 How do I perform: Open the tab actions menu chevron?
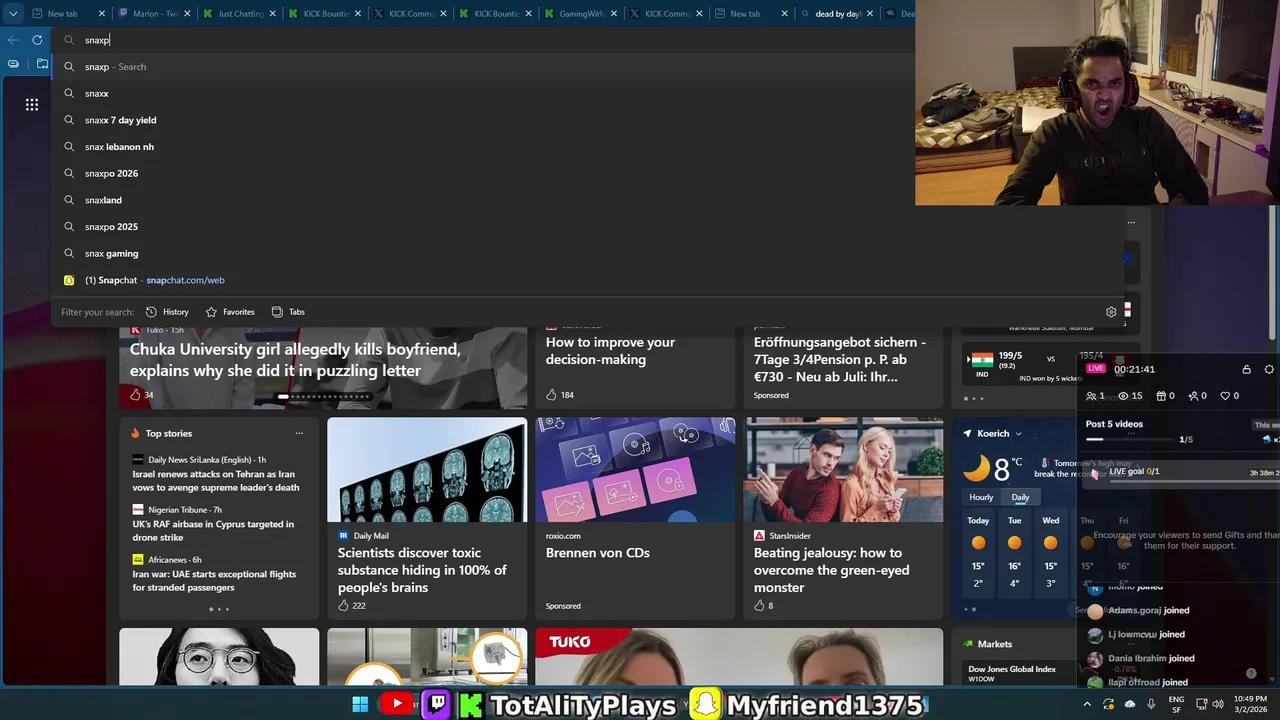[13, 14]
